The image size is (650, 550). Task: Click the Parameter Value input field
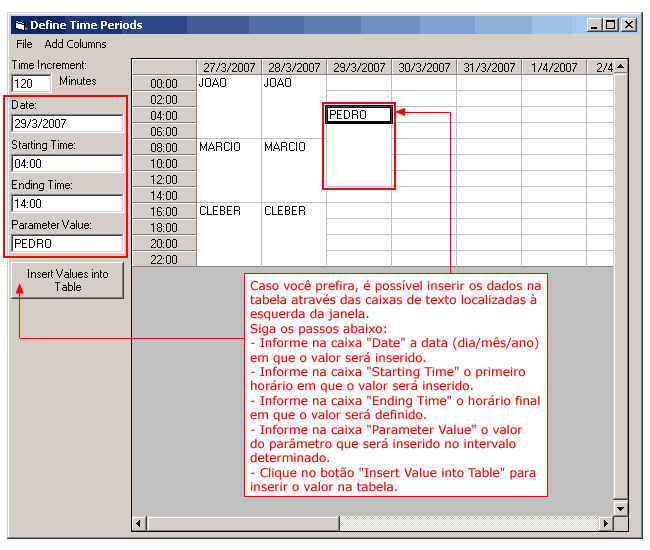(x=67, y=243)
